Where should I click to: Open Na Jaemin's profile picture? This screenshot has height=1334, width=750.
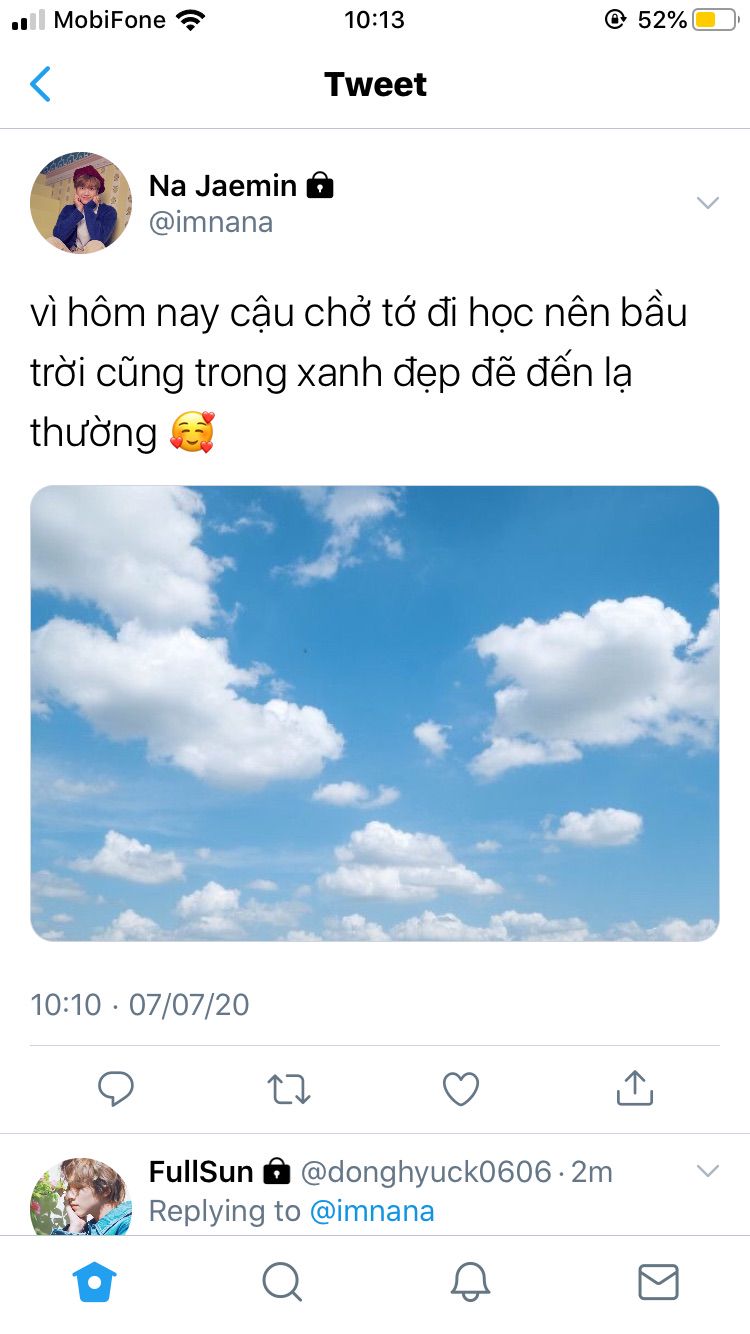[81, 202]
